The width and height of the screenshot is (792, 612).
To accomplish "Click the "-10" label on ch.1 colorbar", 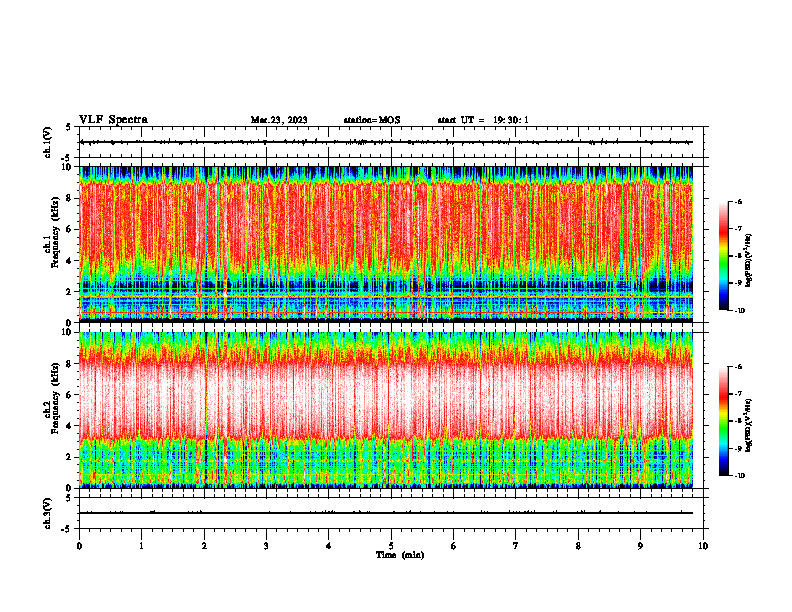I will [x=739, y=311].
